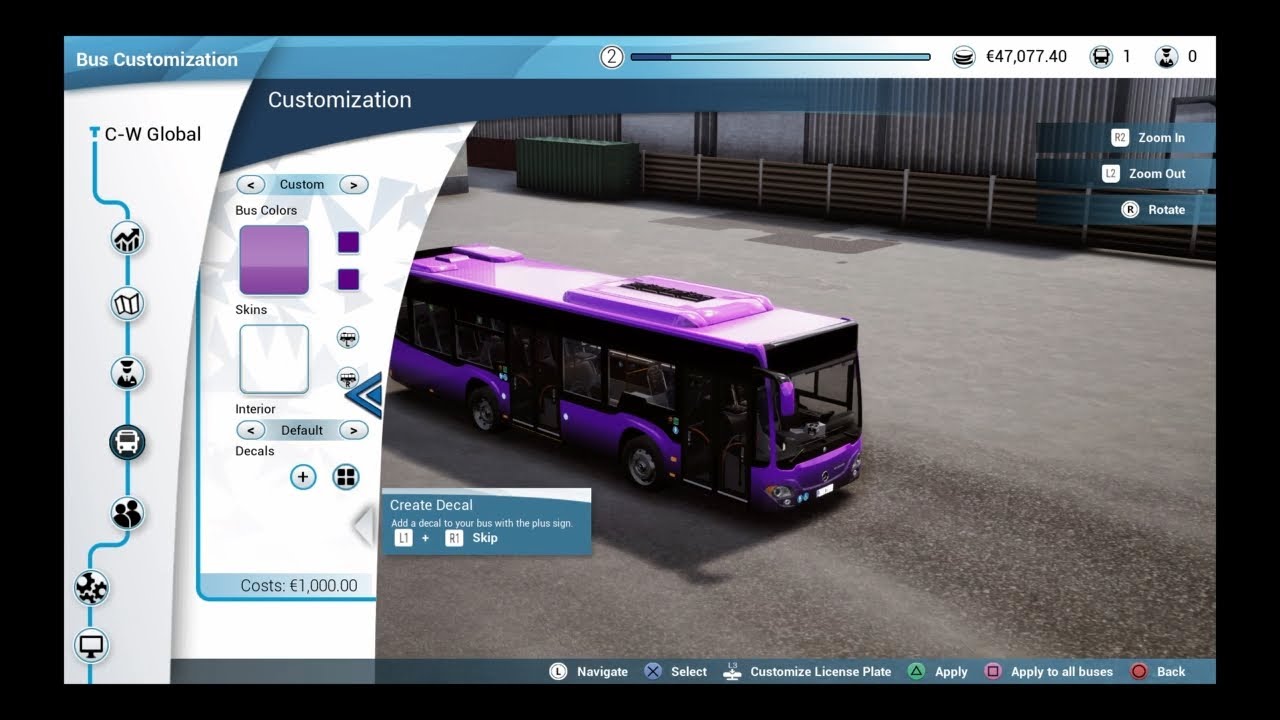Click Navigate hint in bottom bar

[x=589, y=672]
